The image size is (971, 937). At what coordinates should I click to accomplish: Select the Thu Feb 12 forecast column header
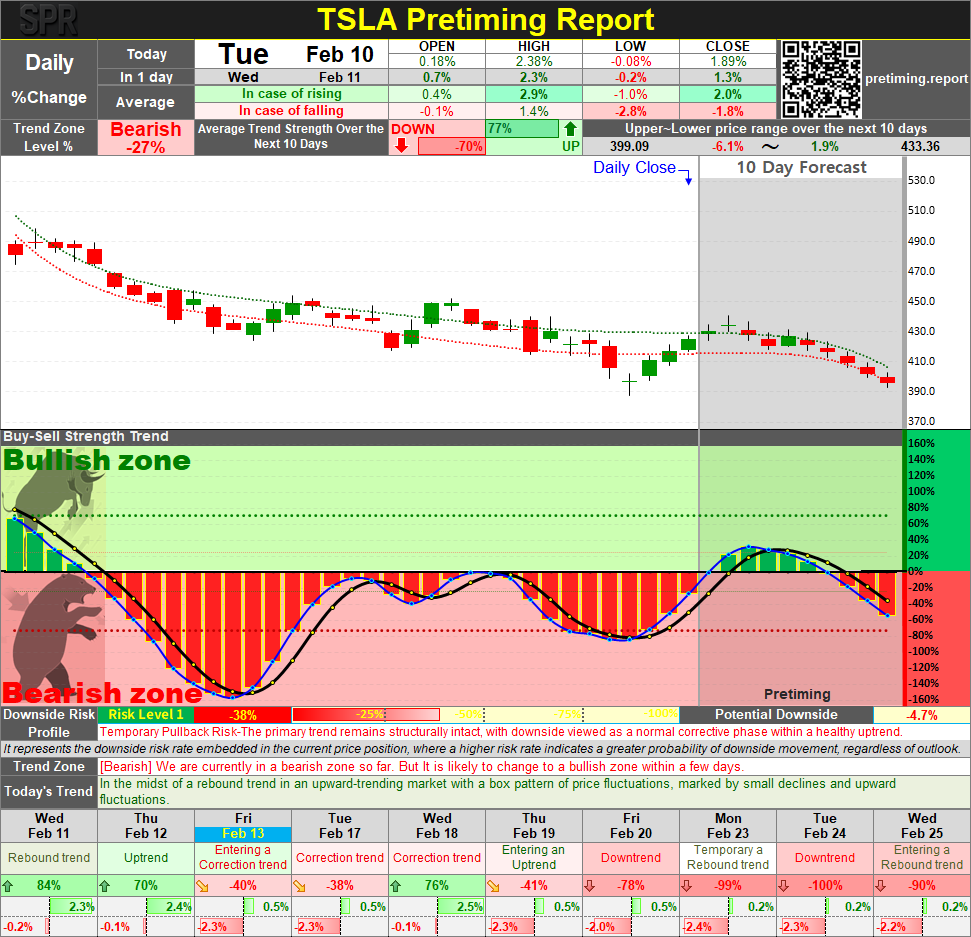[x=146, y=826]
